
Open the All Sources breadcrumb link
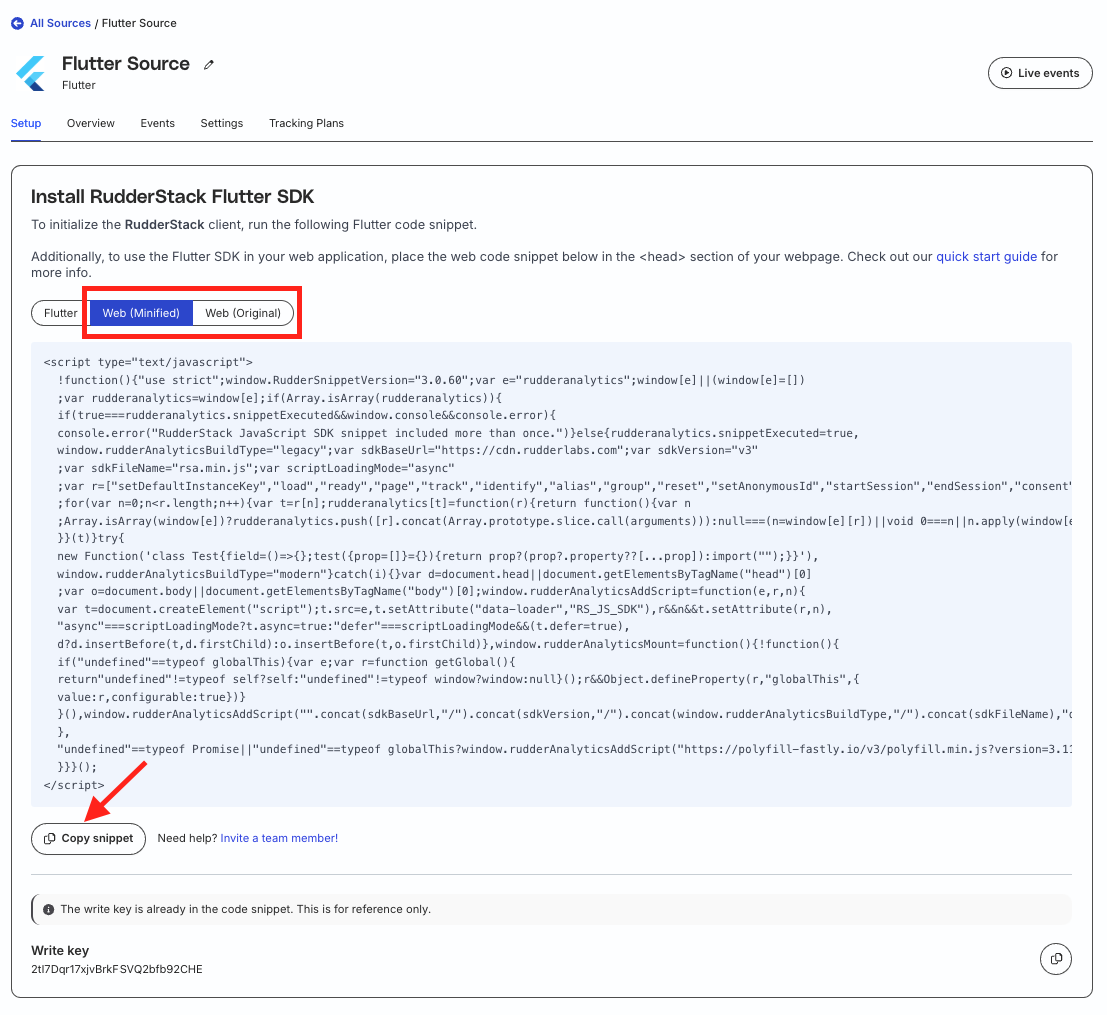tap(60, 23)
